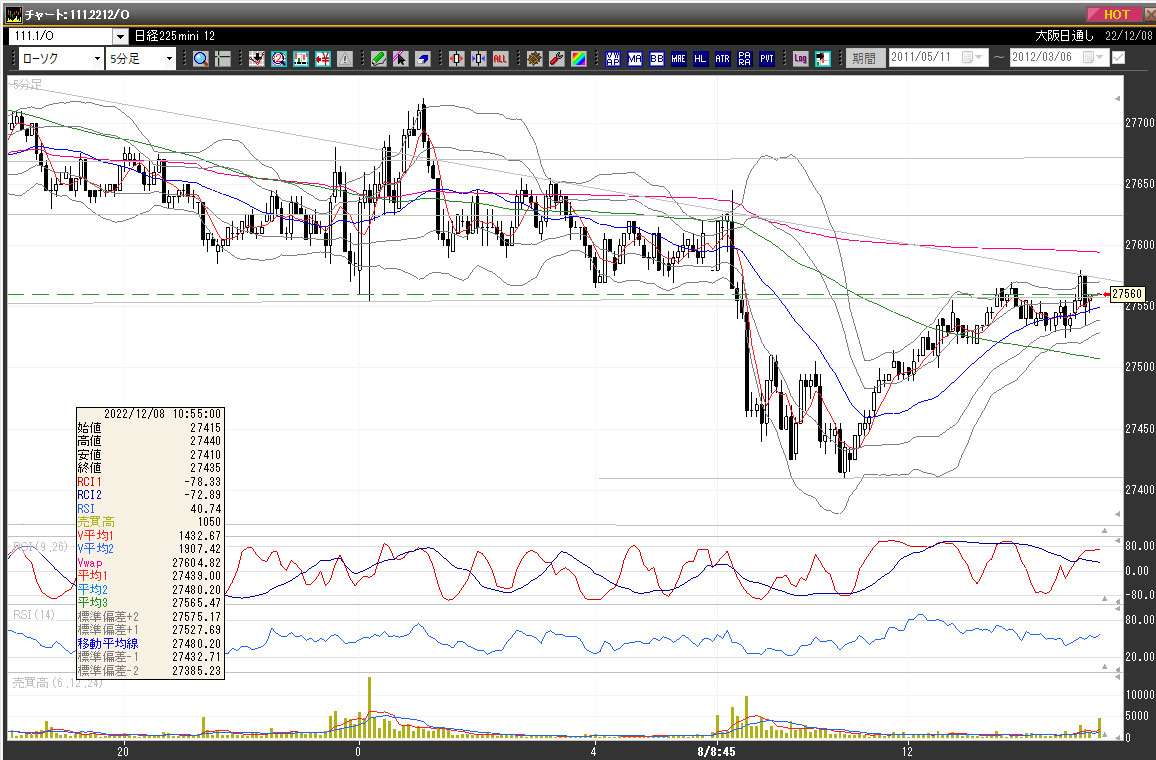This screenshot has width=1156, height=760.
Task: Click the red-arrow candle shrink icon
Action: (x=456, y=58)
